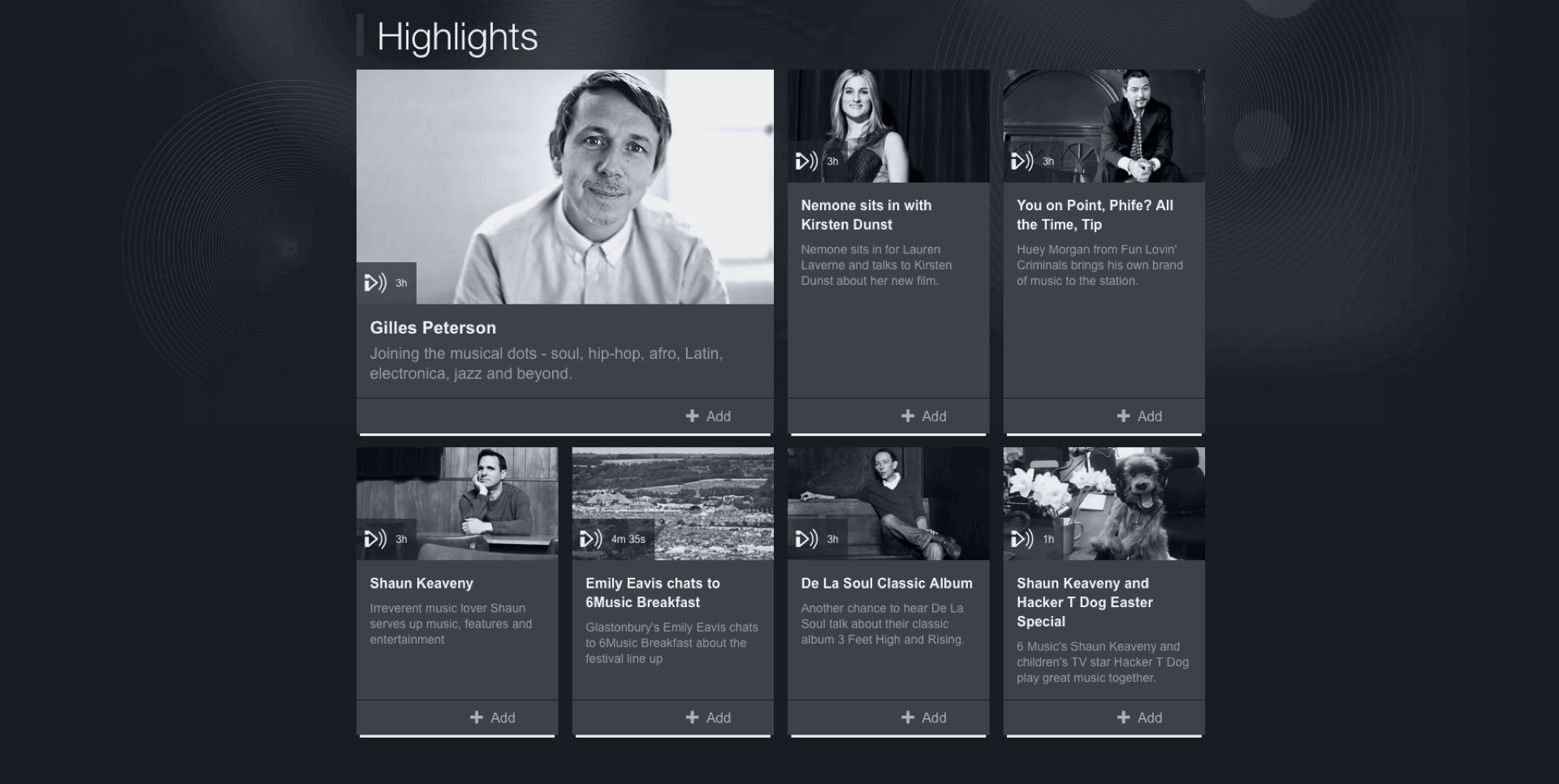
Task: Click the 4m 35s duration label
Action: point(628,539)
